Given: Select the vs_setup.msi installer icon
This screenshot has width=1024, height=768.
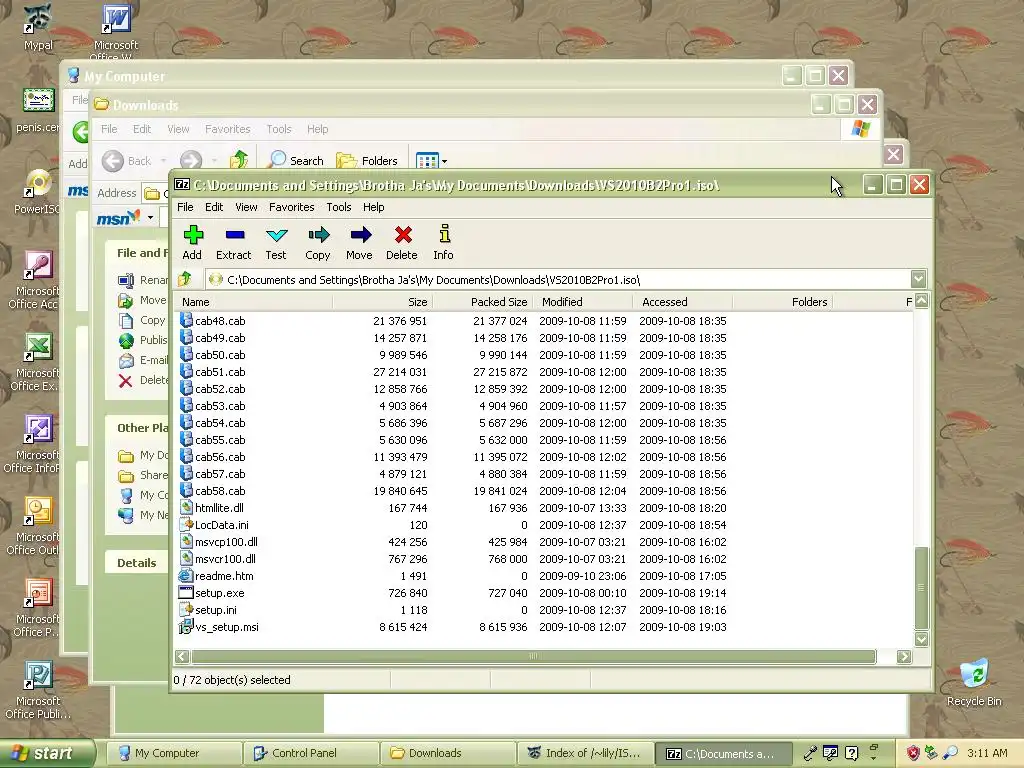Looking at the screenshot, I should (x=185, y=626).
